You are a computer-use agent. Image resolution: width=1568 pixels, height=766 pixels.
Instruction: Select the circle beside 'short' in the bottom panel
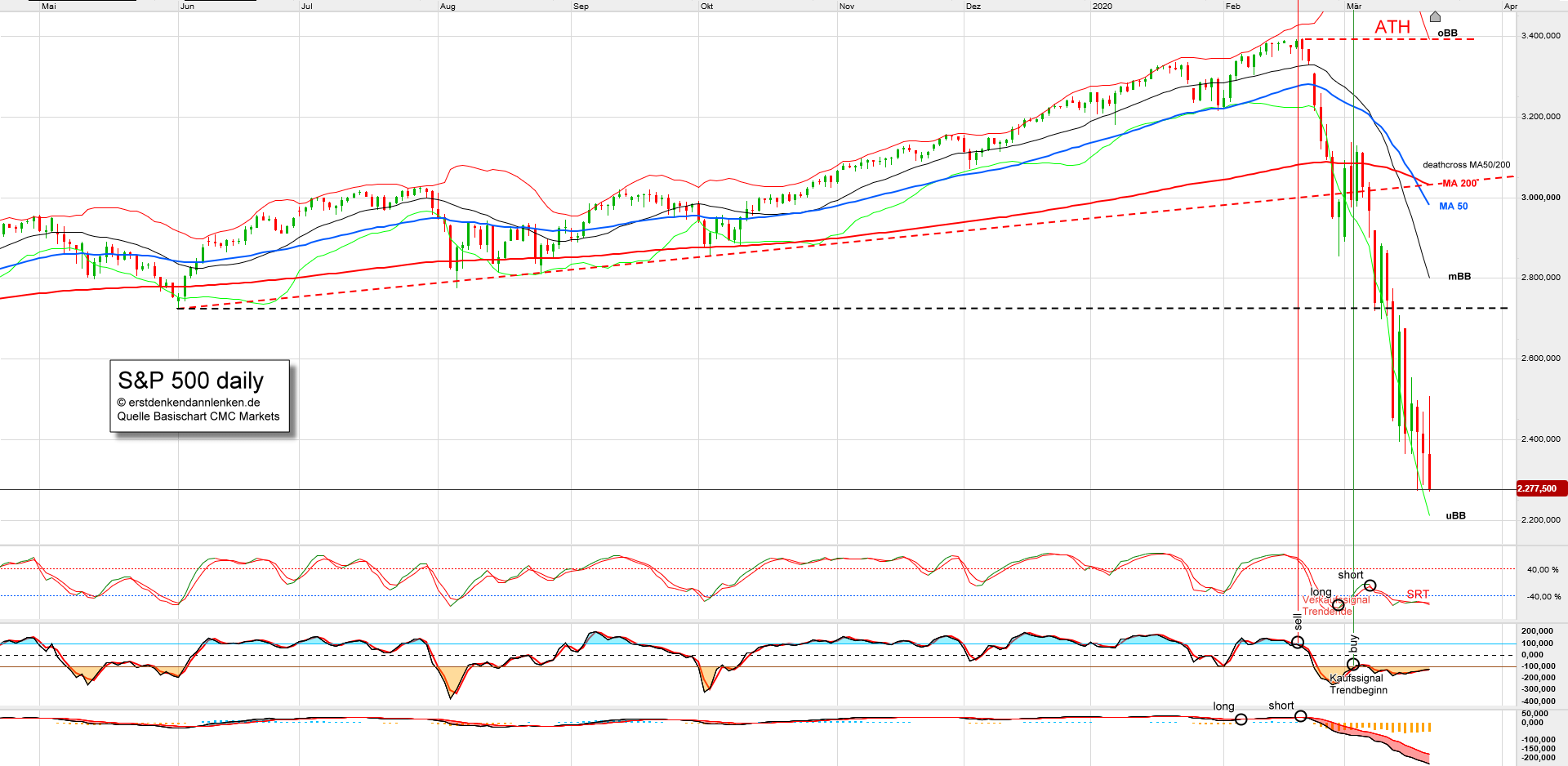[x=1301, y=716]
